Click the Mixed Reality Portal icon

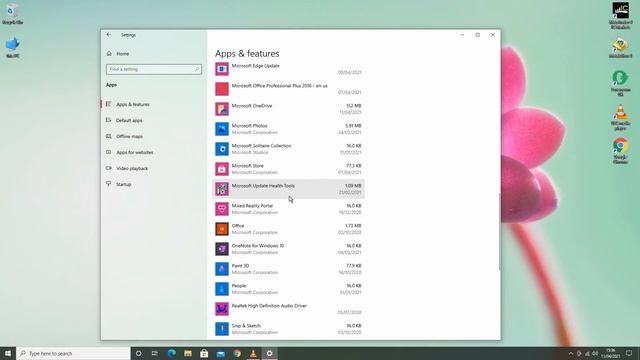pyautogui.click(x=222, y=209)
